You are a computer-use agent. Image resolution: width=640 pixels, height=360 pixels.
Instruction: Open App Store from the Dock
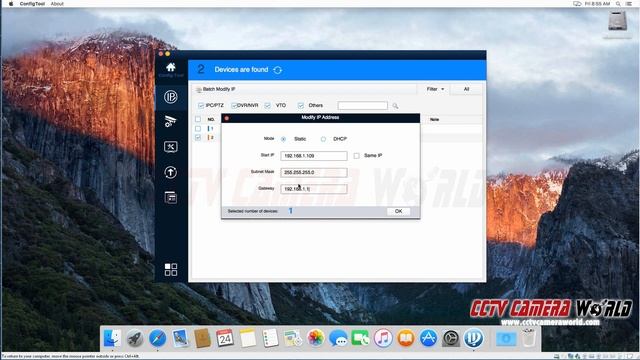tap(428, 338)
